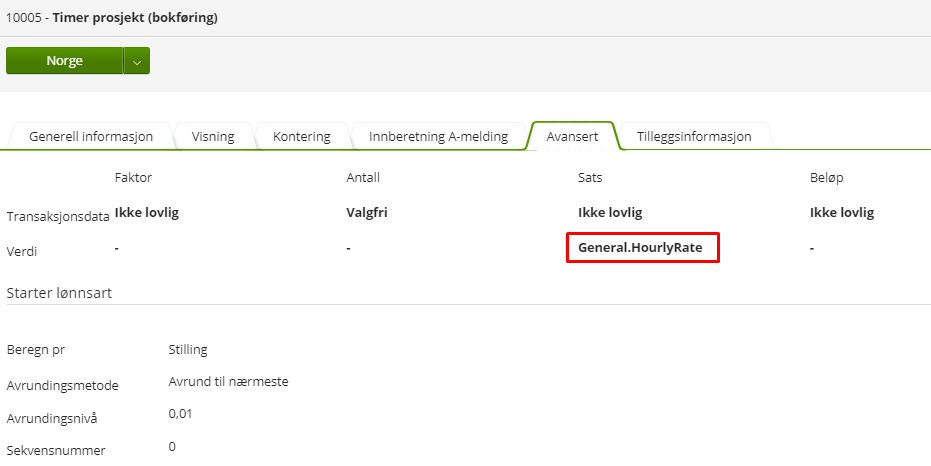This screenshot has height=466, width=931.
Task: Click the Stilling value for Beregn pr
Action: coord(188,349)
